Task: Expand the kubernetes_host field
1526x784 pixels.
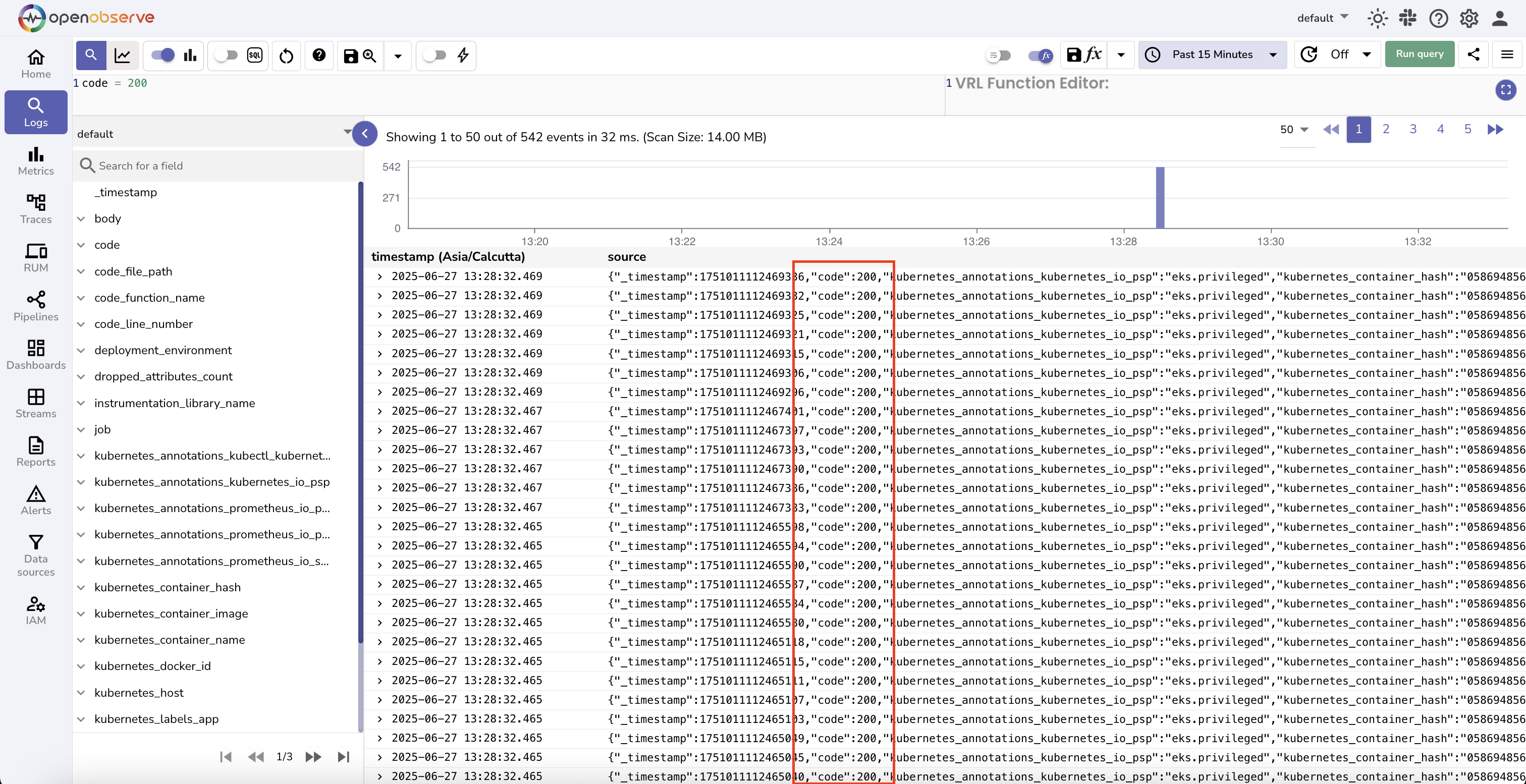Action: (81, 693)
